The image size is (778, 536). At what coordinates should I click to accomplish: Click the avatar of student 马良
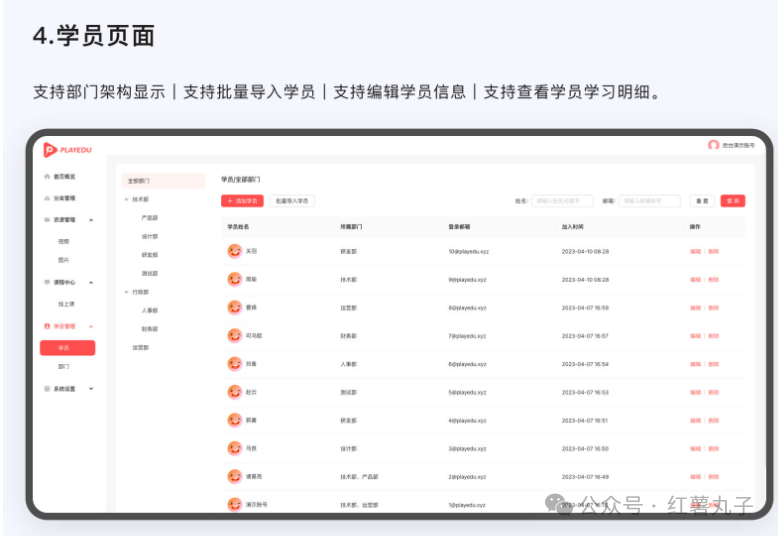pyautogui.click(x=235, y=448)
